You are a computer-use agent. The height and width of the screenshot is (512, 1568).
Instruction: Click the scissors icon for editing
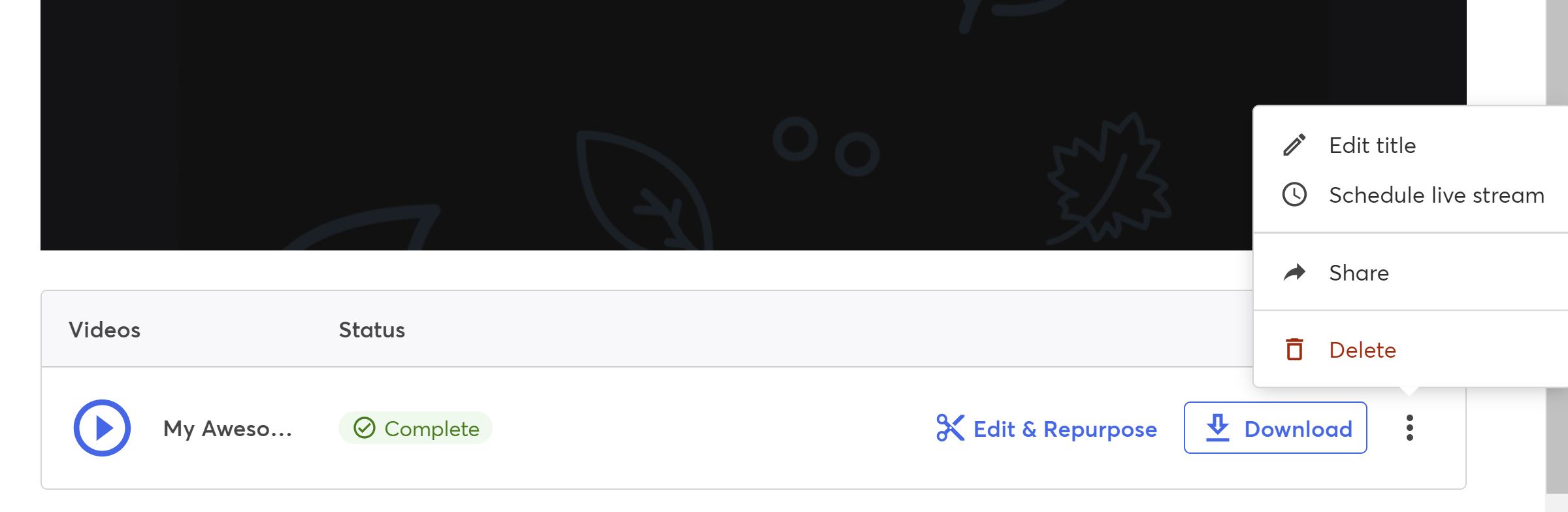click(950, 428)
